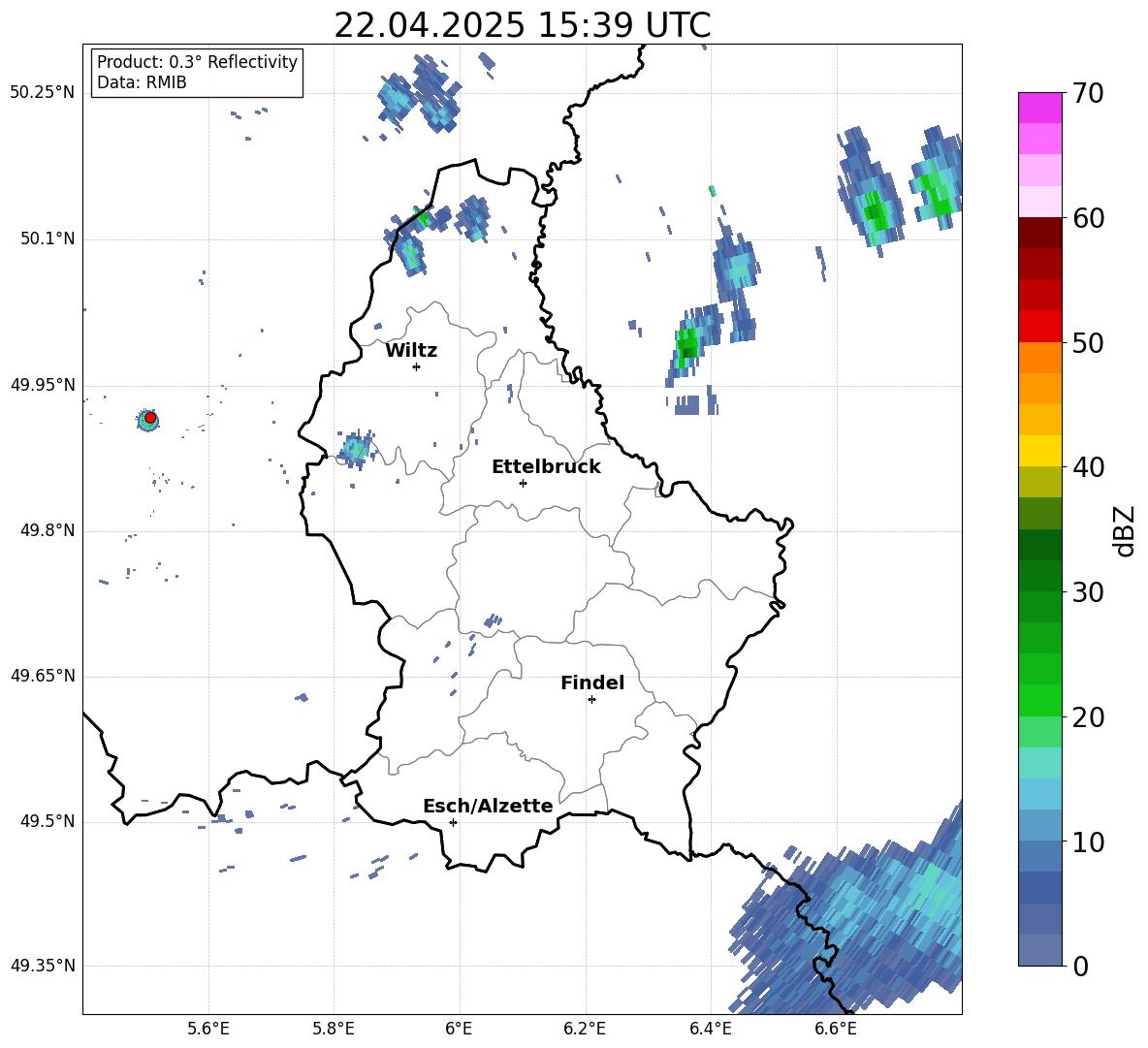Image resolution: width=1148 pixels, height=1048 pixels.
Task: Pick the yellow colorbar segment at 40 dBZ
Action: coord(1039,450)
